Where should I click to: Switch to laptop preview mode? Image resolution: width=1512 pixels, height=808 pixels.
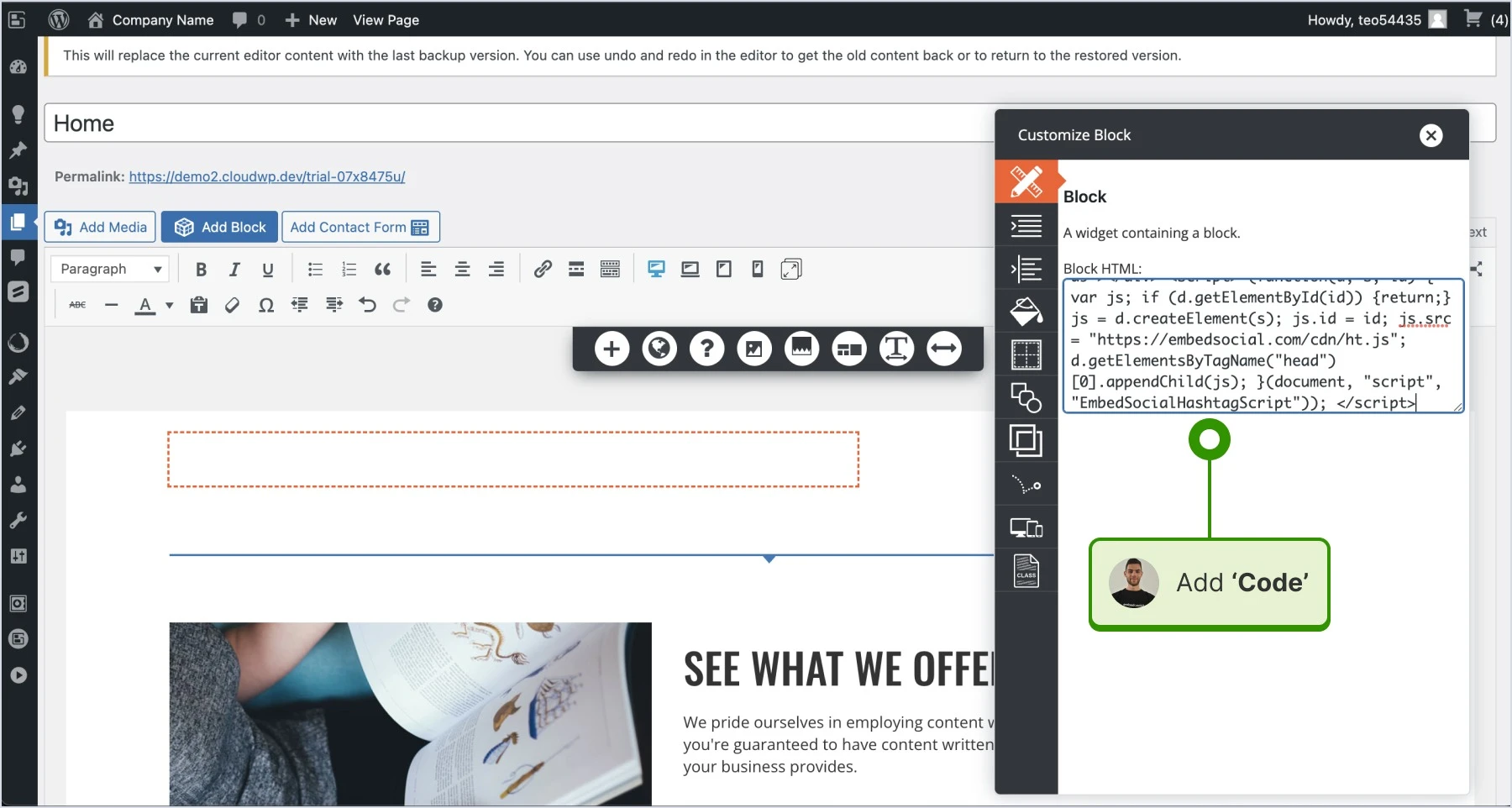tap(690, 269)
